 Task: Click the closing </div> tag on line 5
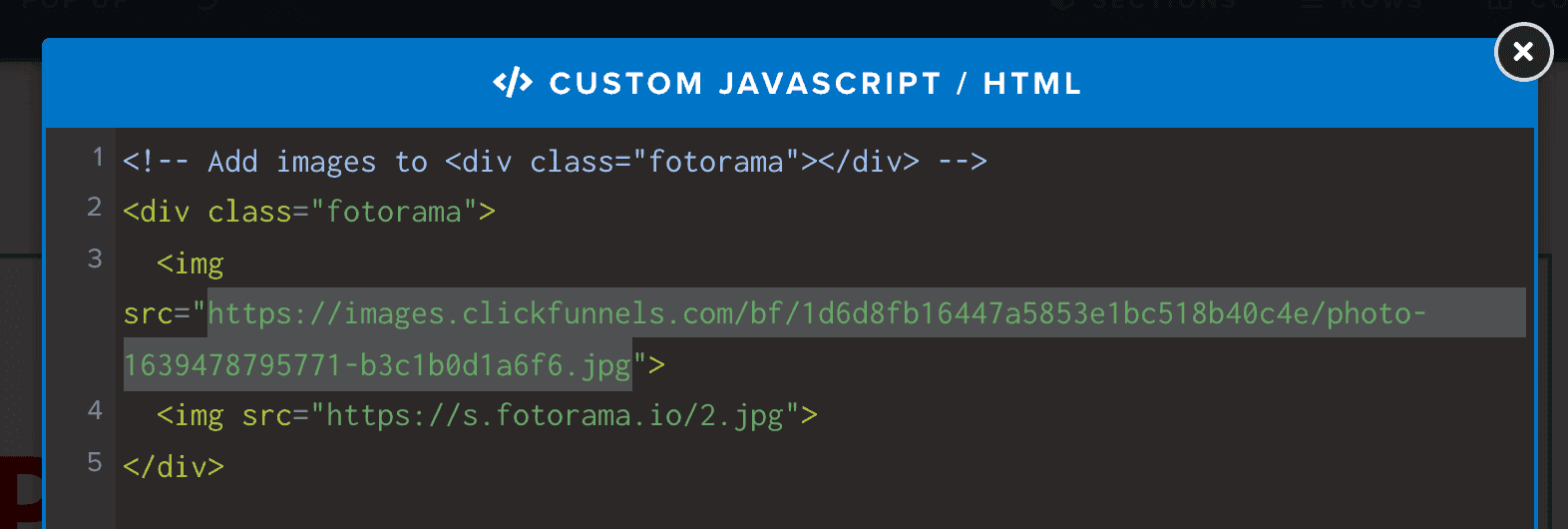[x=174, y=467]
